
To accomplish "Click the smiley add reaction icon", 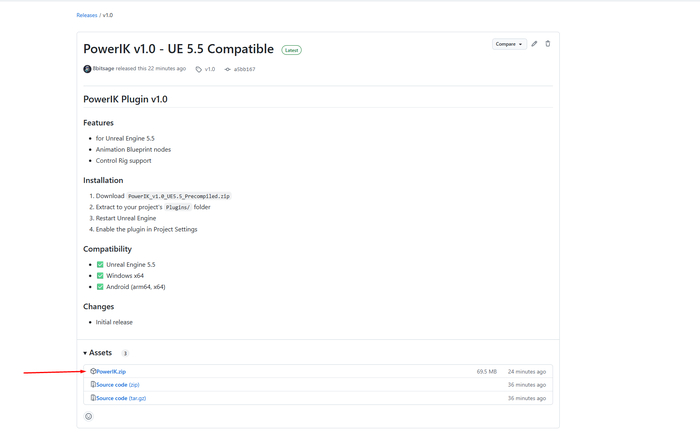I will tap(88, 416).
